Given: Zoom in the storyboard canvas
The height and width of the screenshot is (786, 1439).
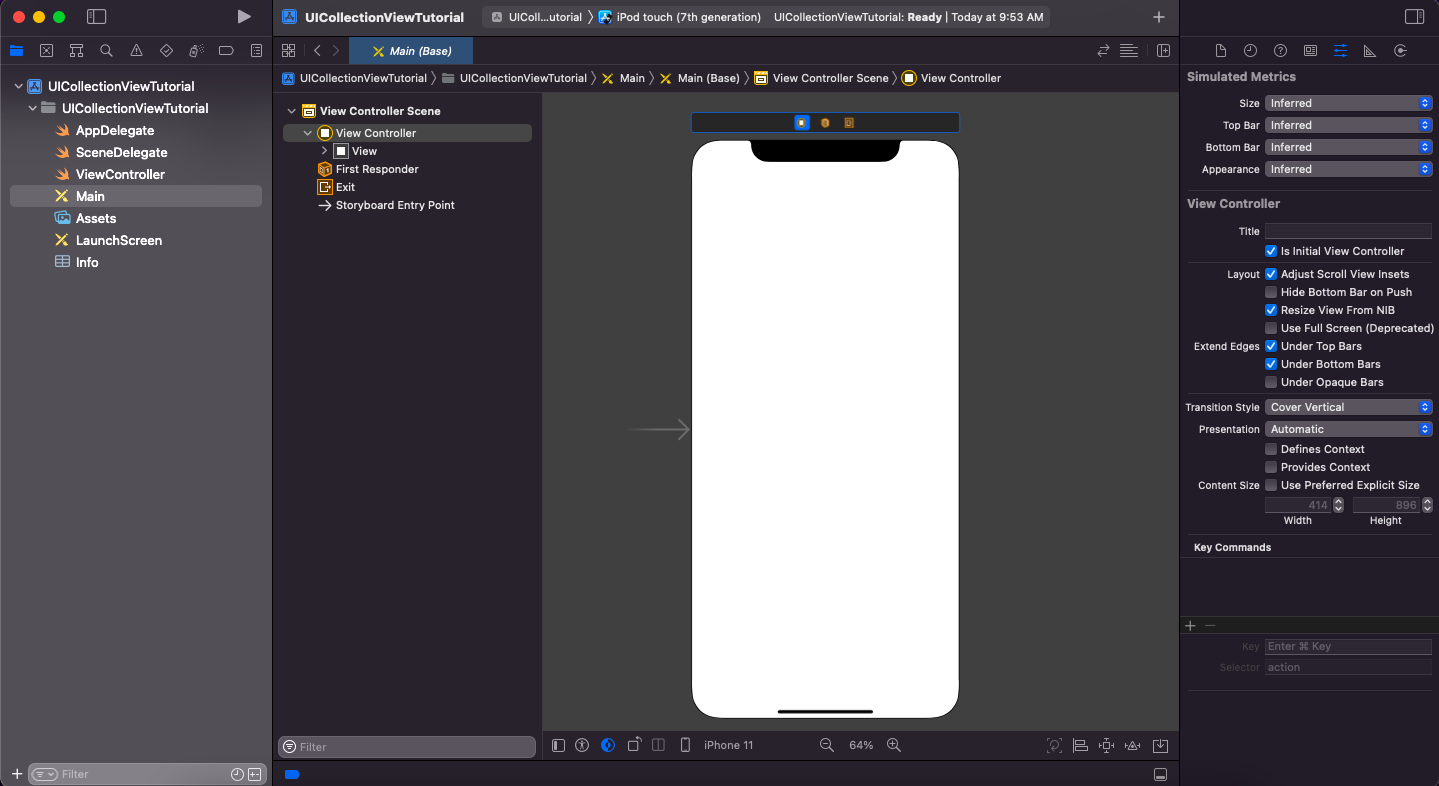Looking at the screenshot, I should 894,745.
